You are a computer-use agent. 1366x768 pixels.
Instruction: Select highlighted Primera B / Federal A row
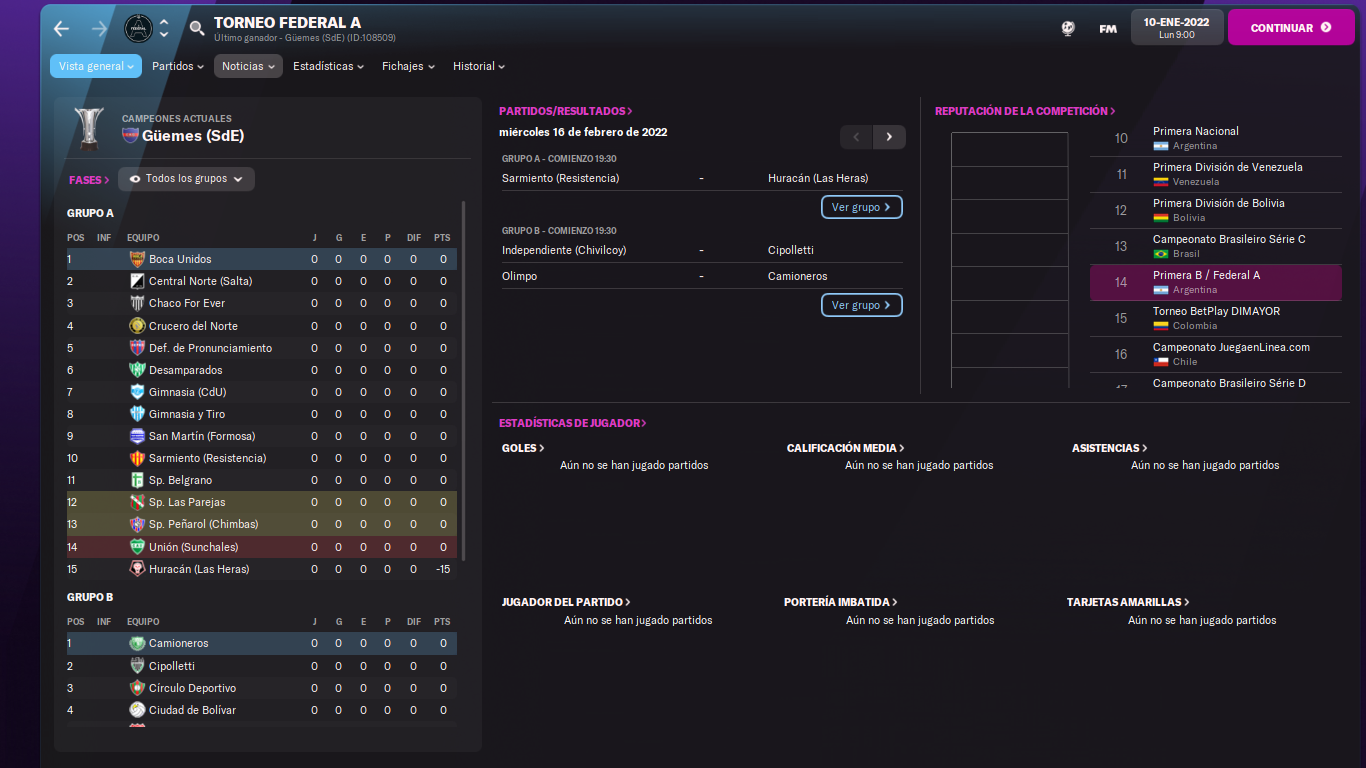[1216, 282]
